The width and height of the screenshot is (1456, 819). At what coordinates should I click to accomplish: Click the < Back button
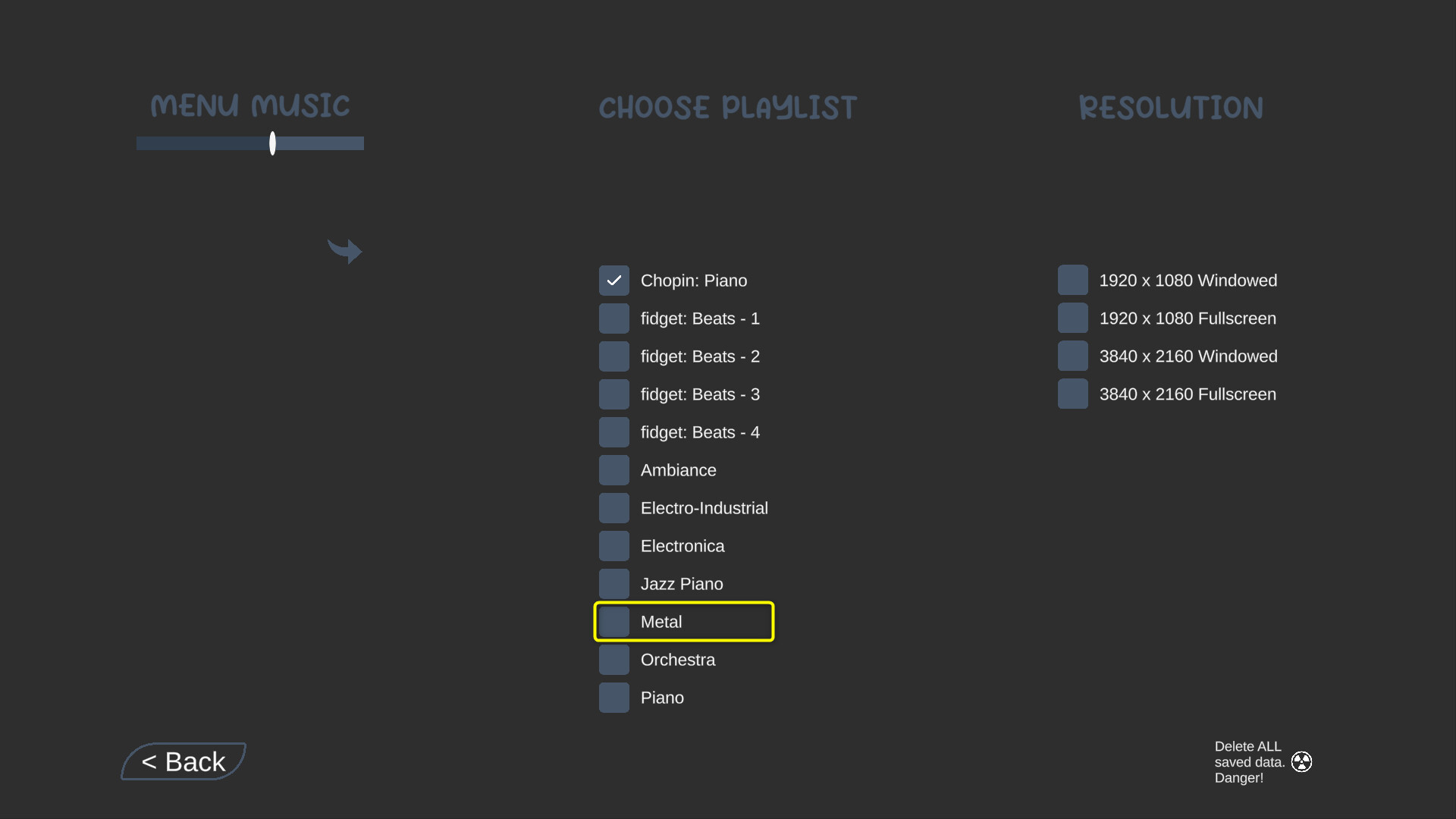183,761
